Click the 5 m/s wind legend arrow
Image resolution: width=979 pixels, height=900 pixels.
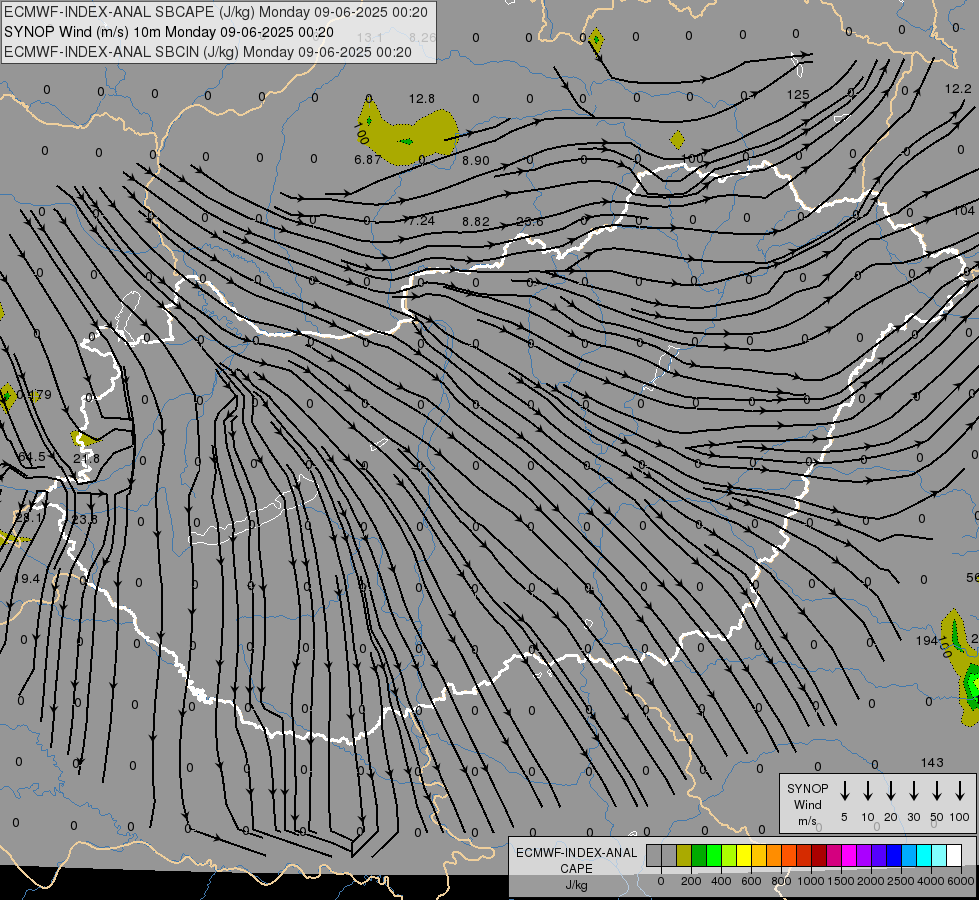(845, 790)
